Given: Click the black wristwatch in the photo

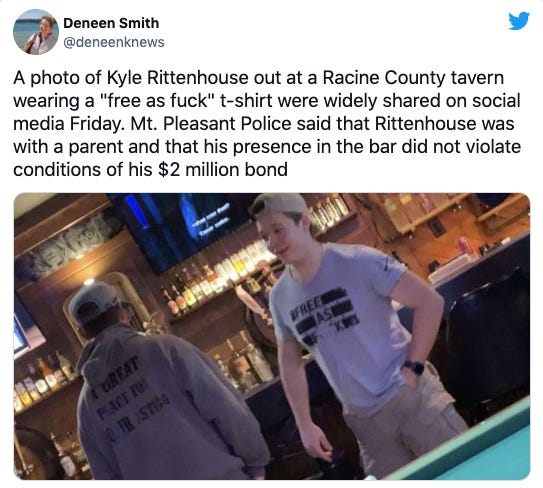Looking at the screenshot, I should point(414,367).
